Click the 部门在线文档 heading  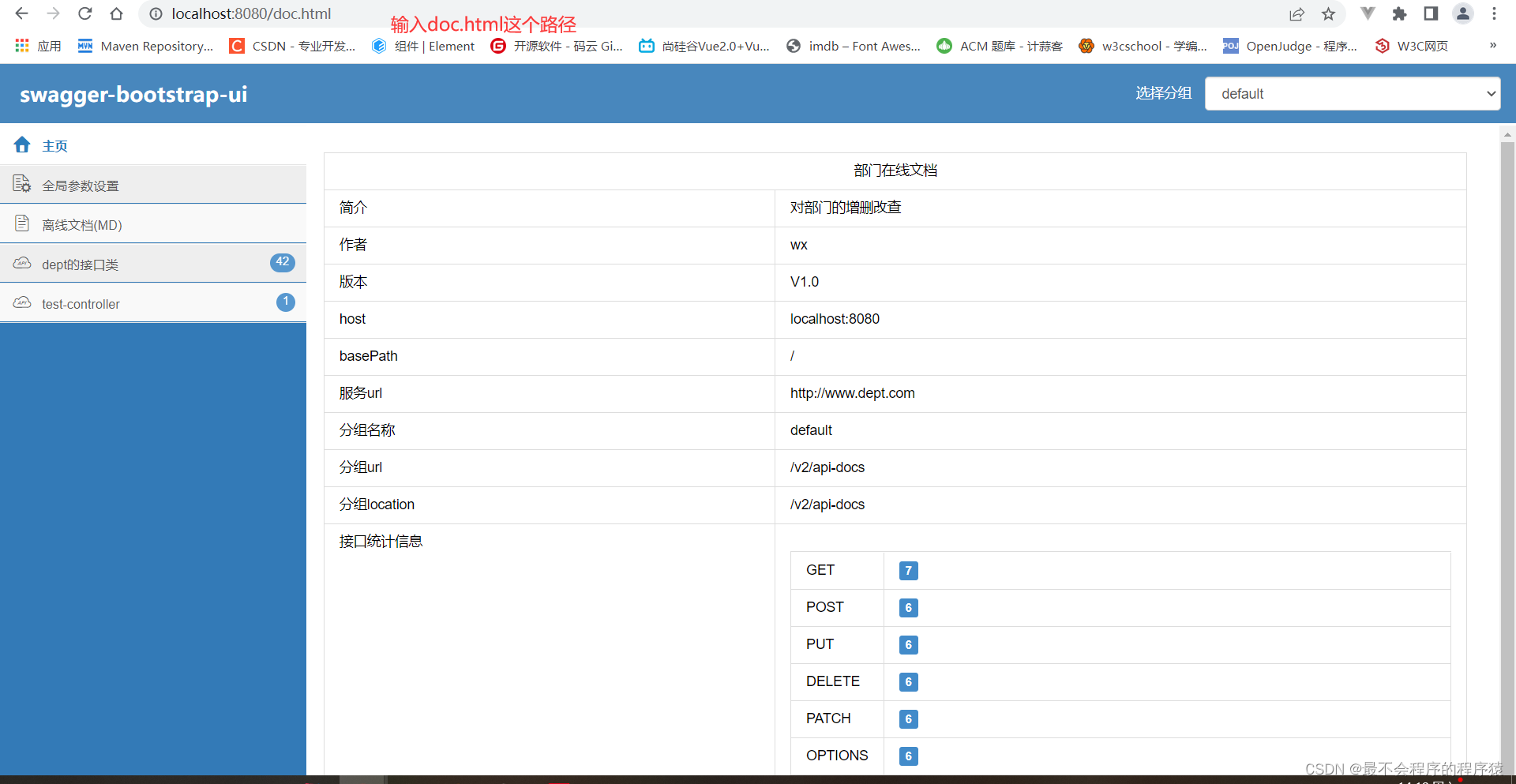pyautogui.click(x=895, y=171)
